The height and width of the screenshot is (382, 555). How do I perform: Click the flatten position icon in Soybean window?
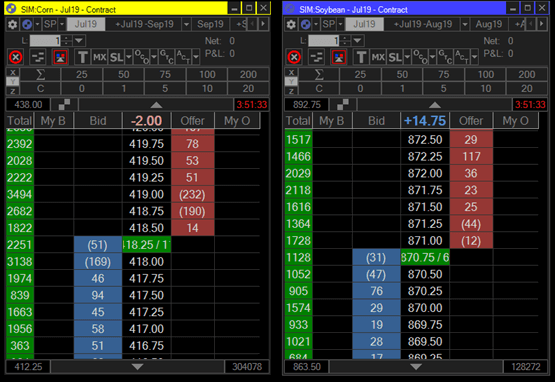tap(316, 57)
